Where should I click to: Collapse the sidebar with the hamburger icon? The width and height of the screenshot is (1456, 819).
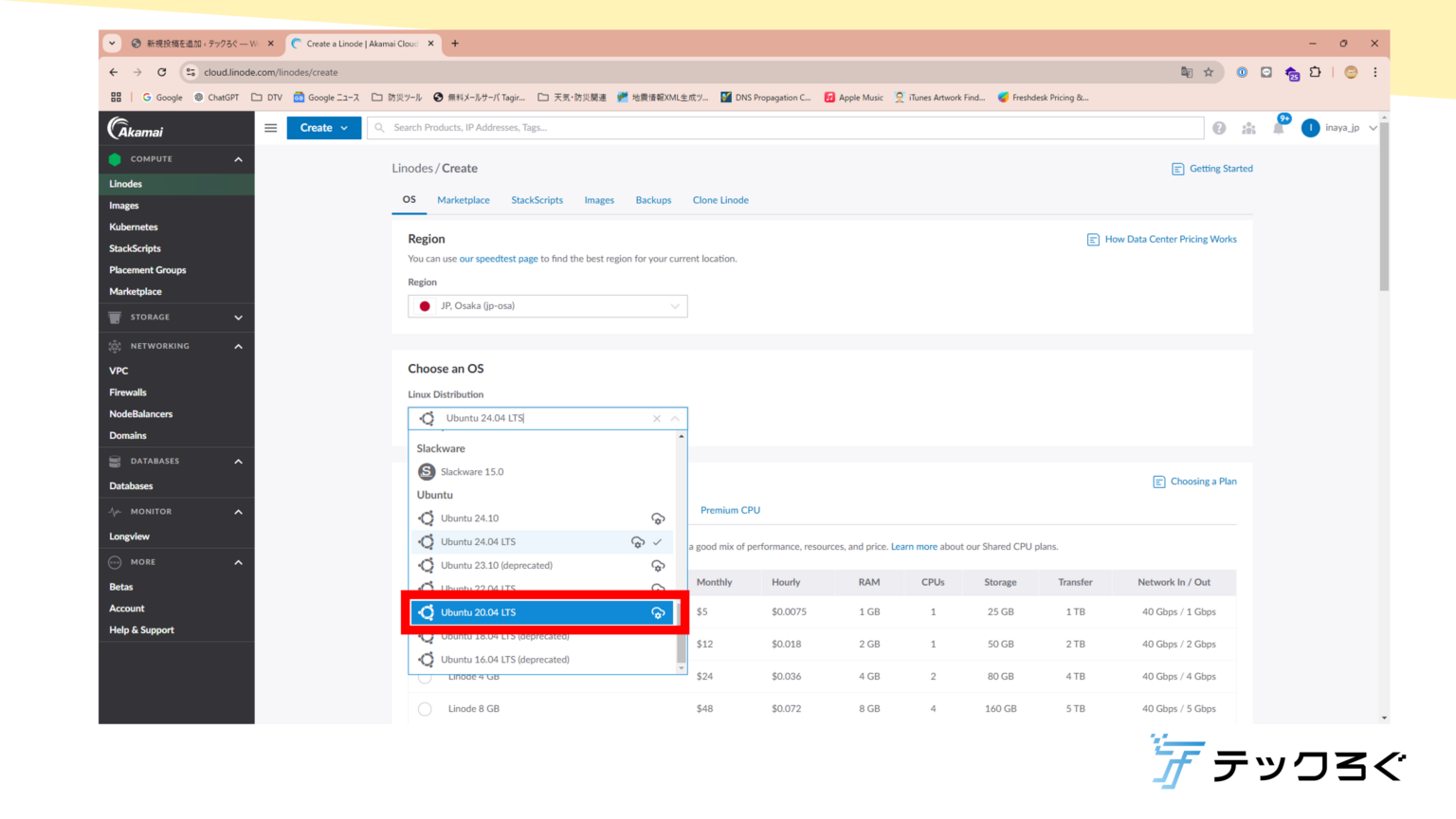click(270, 127)
